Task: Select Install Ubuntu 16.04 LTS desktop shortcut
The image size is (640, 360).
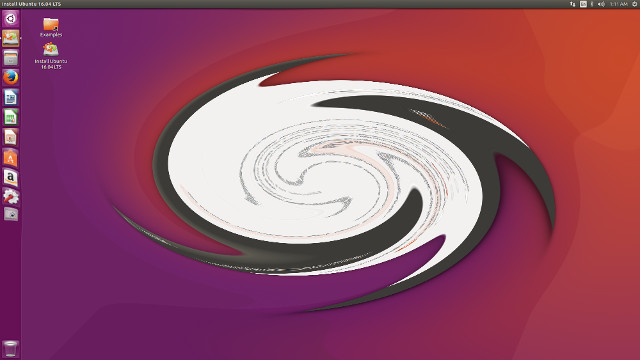Action: click(x=51, y=56)
